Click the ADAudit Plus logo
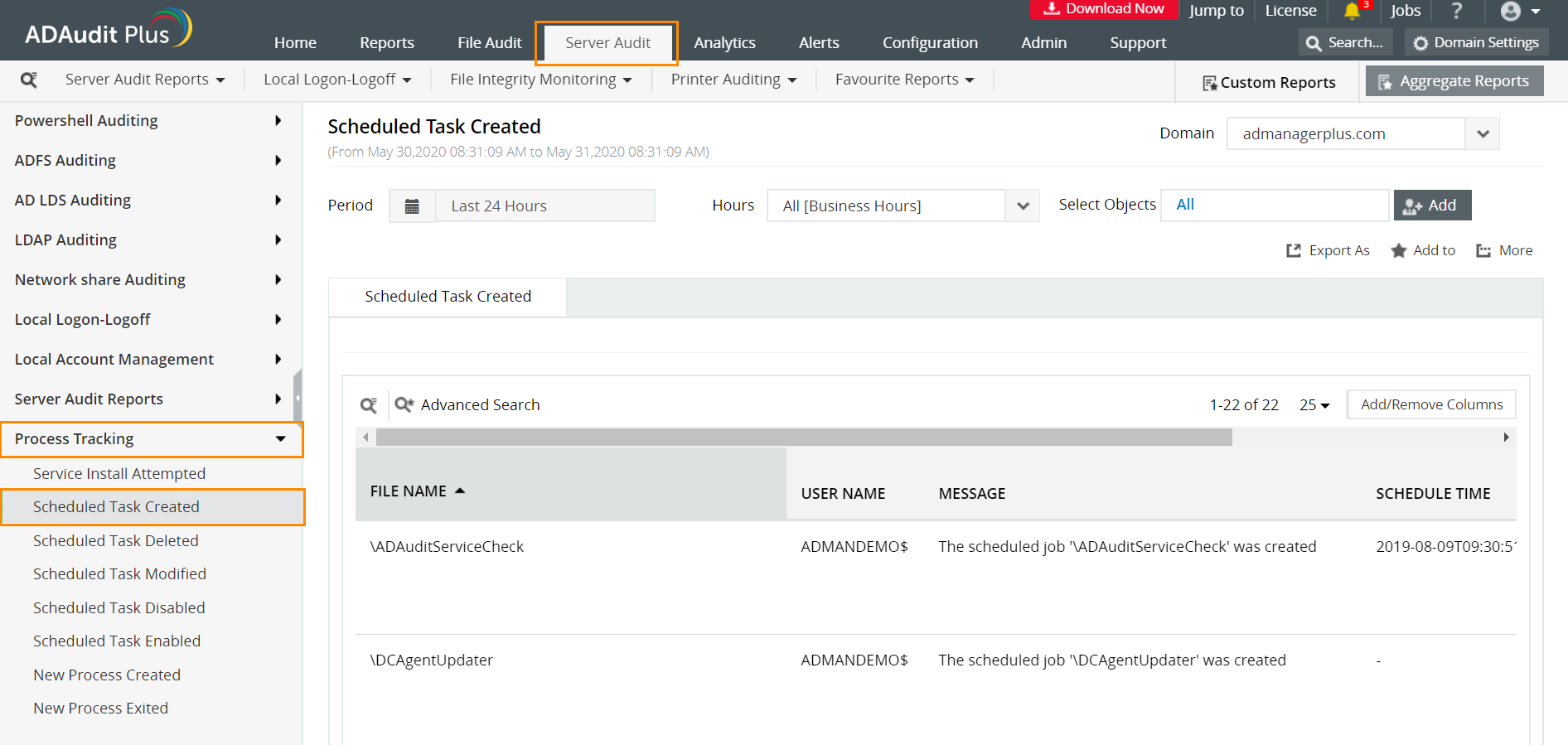This screenshot has height=745, width=1568. 108,29
